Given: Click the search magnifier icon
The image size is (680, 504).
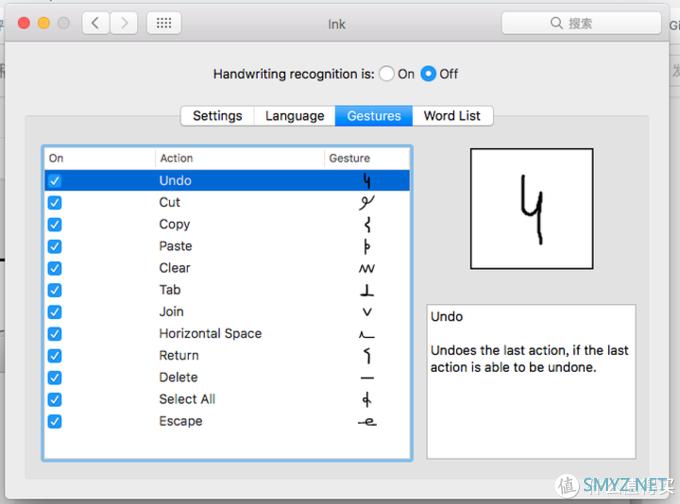Looking at the screenshot, I should click(x=556, y=23).
